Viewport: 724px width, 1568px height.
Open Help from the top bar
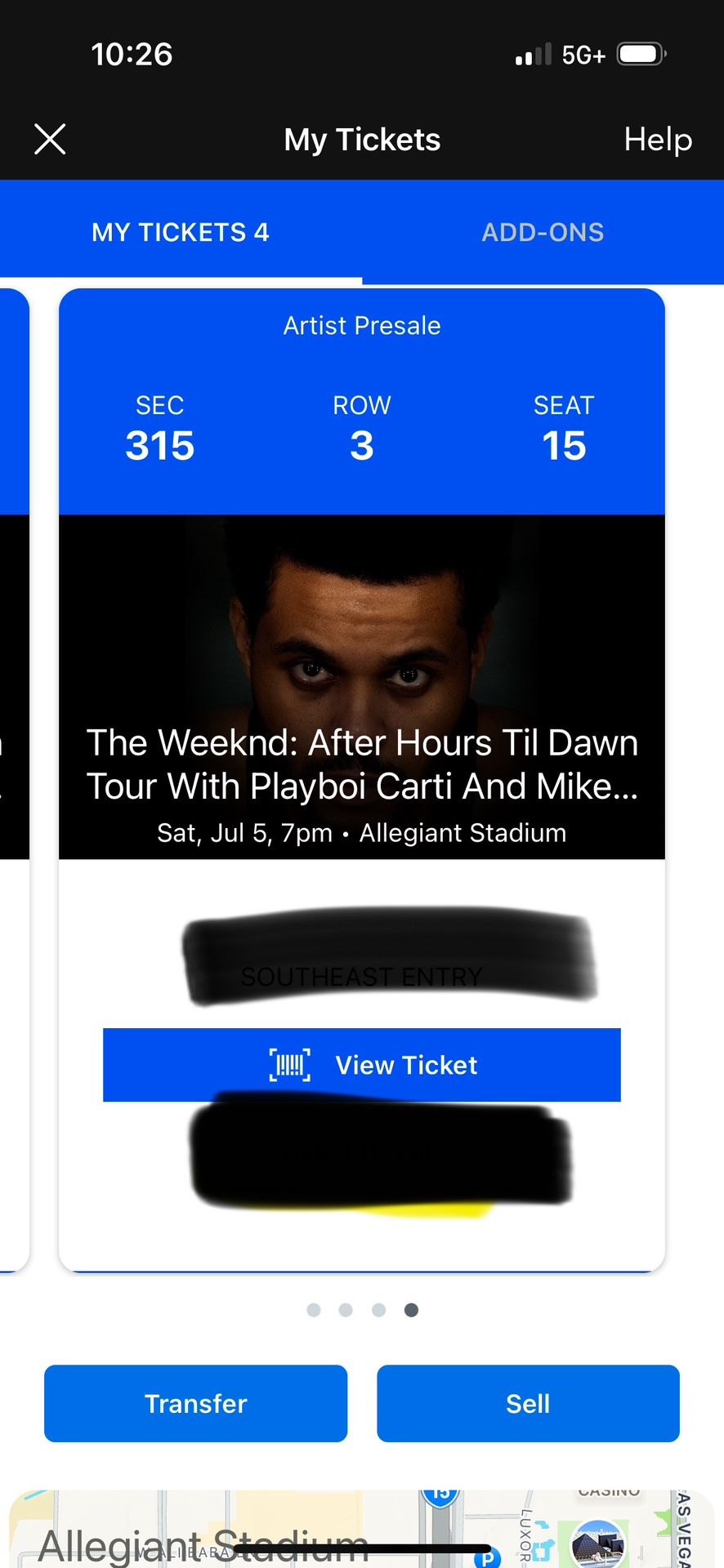pos(658,139)
